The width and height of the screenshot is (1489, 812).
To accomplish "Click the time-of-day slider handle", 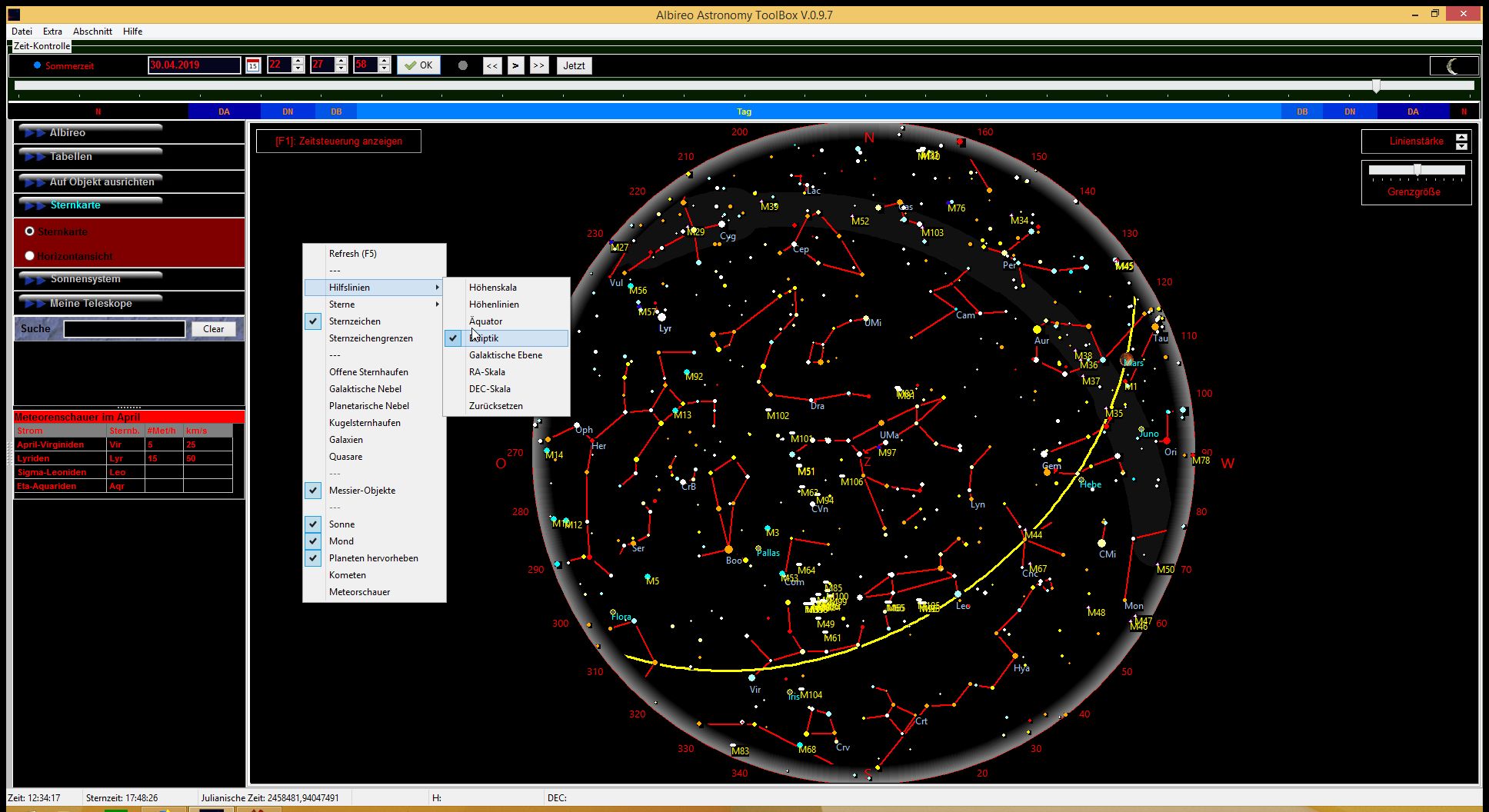I will tap(1377, 86).
